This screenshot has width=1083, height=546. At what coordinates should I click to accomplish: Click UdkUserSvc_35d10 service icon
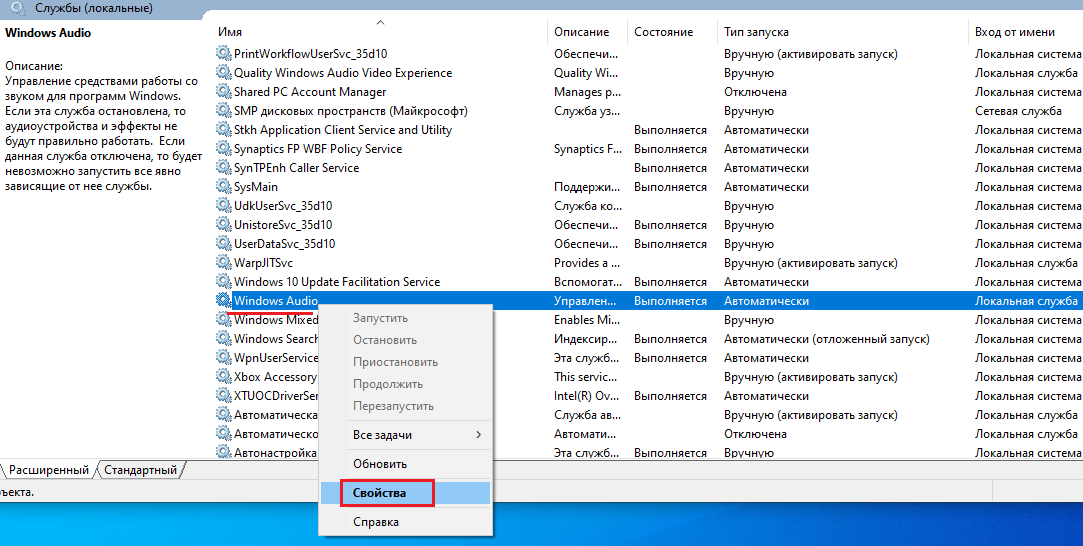click(x=223, y=205)
